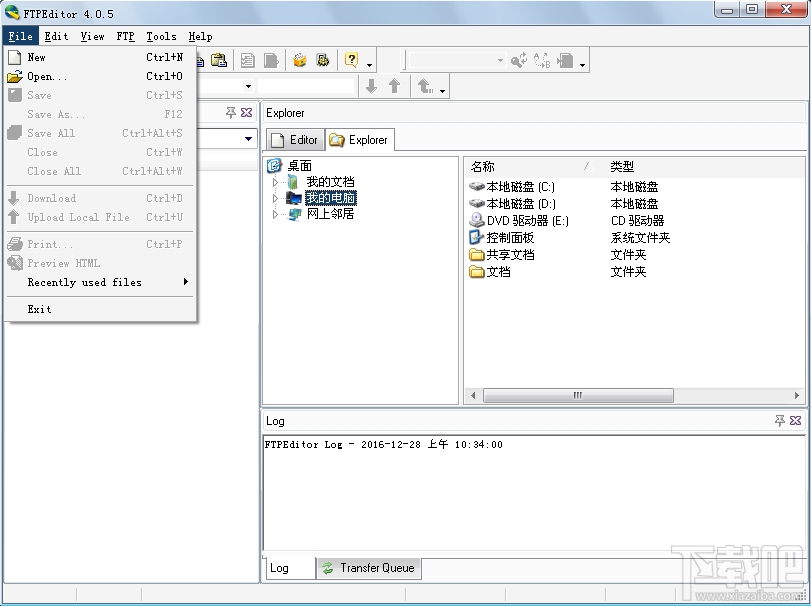Expand the 我的电脑 tree node

275,198
